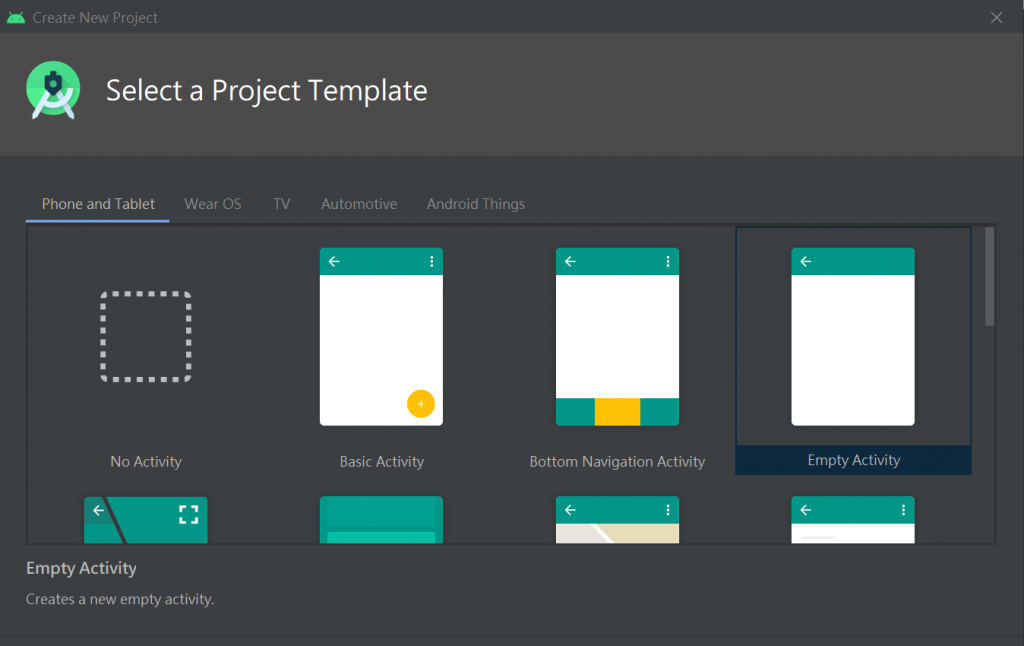
Task: Select the bottom-right partially visible template
Action: pos(853,520)
